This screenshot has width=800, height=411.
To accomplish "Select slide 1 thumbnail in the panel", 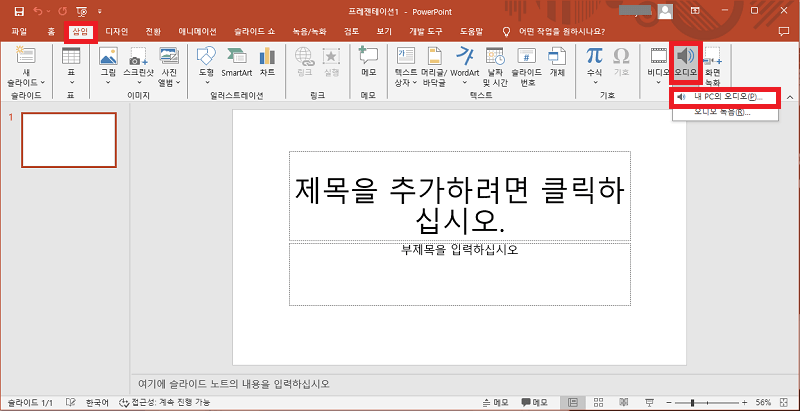I will pyautogui.click(x=69, y=140).
